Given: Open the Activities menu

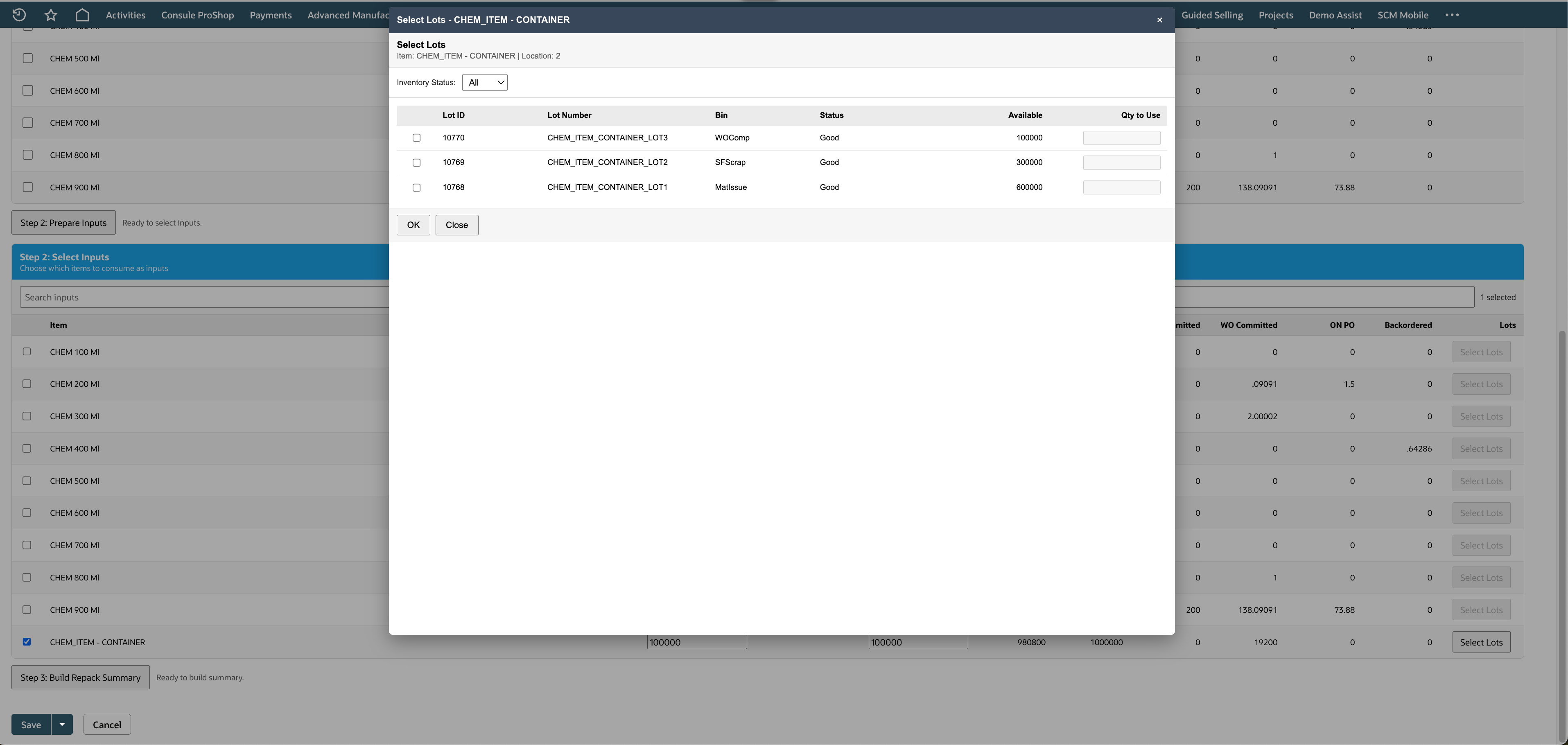Looking at the screenshot, I should click(x=125, y=15).
